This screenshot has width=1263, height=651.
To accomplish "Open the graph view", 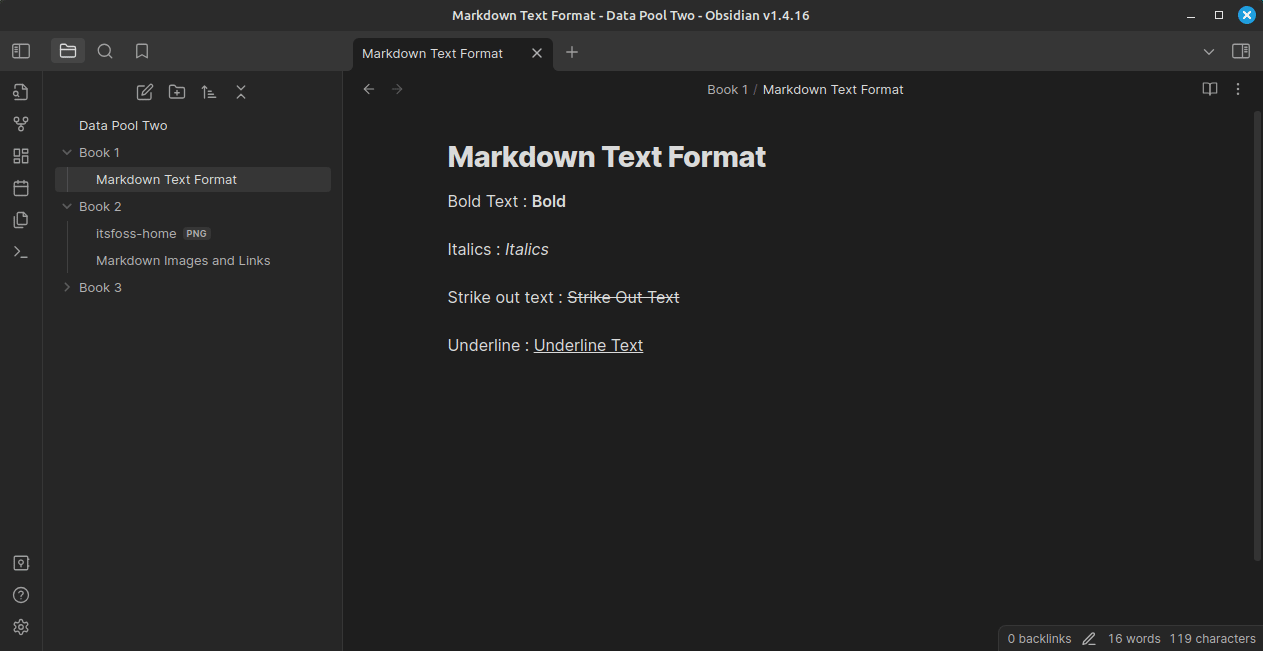I will 21,124.
